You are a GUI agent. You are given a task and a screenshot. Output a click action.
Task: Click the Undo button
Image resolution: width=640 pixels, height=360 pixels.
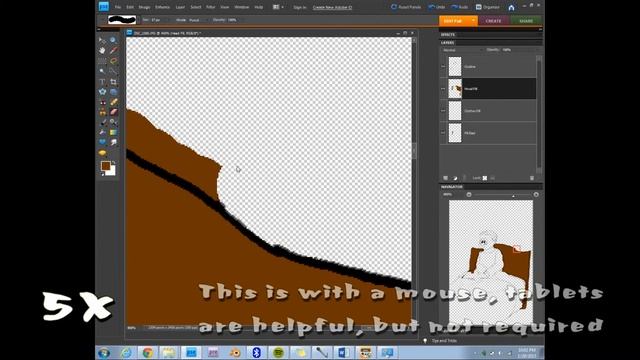point(437,7)
